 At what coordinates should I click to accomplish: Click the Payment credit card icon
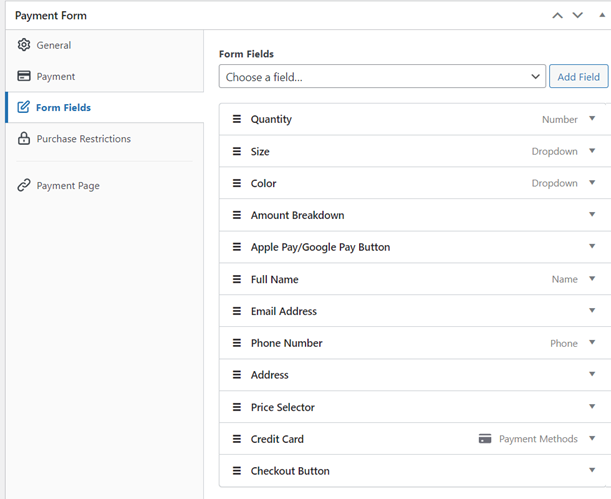[x=24, y=76]
